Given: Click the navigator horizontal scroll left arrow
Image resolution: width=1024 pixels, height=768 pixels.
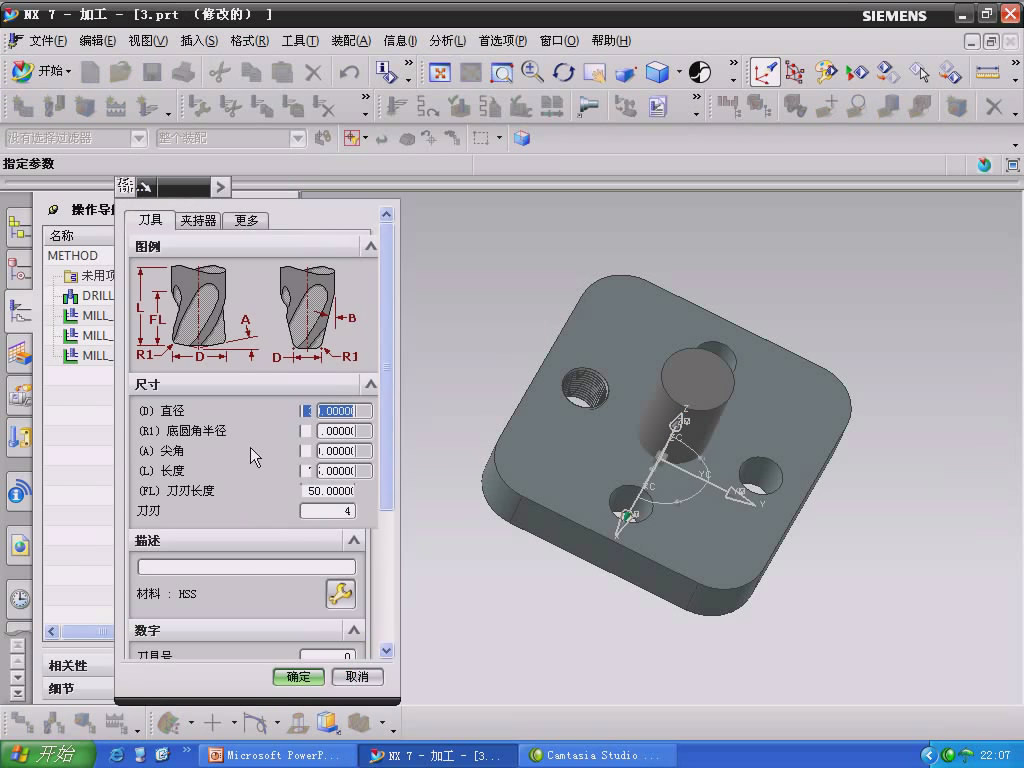Looking at the screenshot, I should point(52,631).
